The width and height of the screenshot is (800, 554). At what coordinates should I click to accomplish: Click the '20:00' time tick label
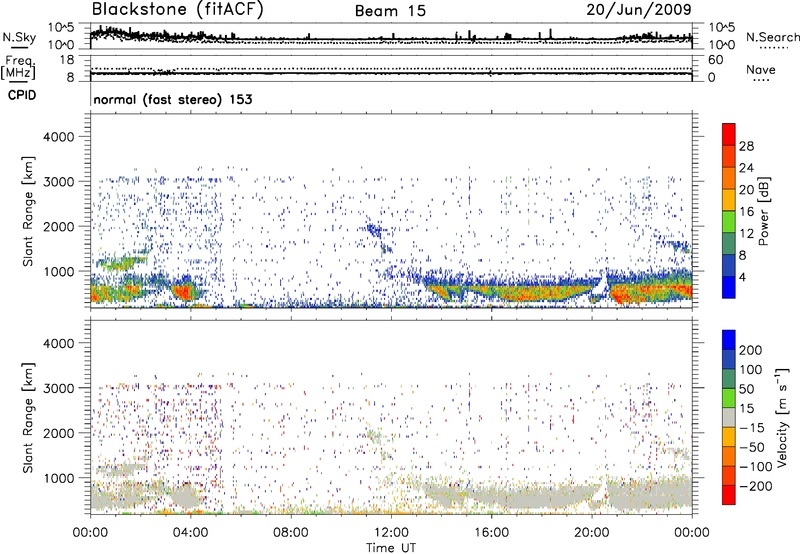coord(592,533)
